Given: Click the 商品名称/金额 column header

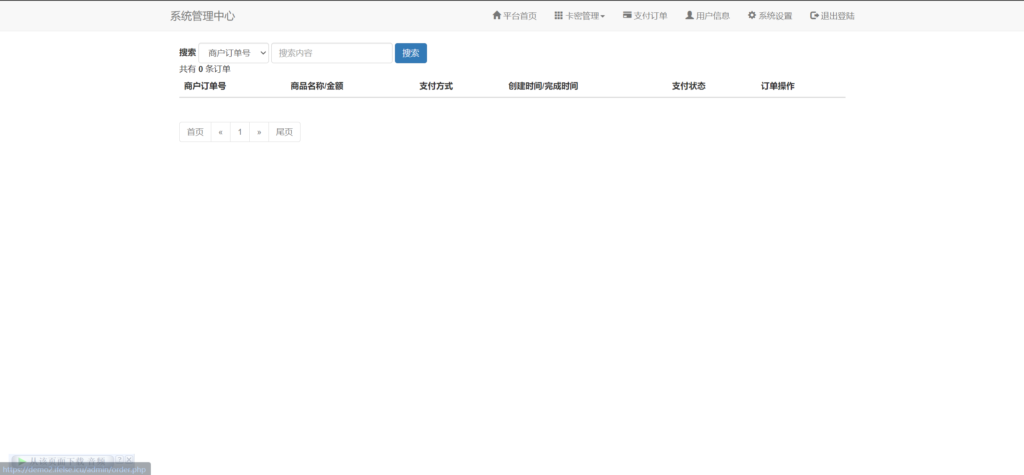Looking at the screenshot, I should pyautogui.click(x=317, y=86).
